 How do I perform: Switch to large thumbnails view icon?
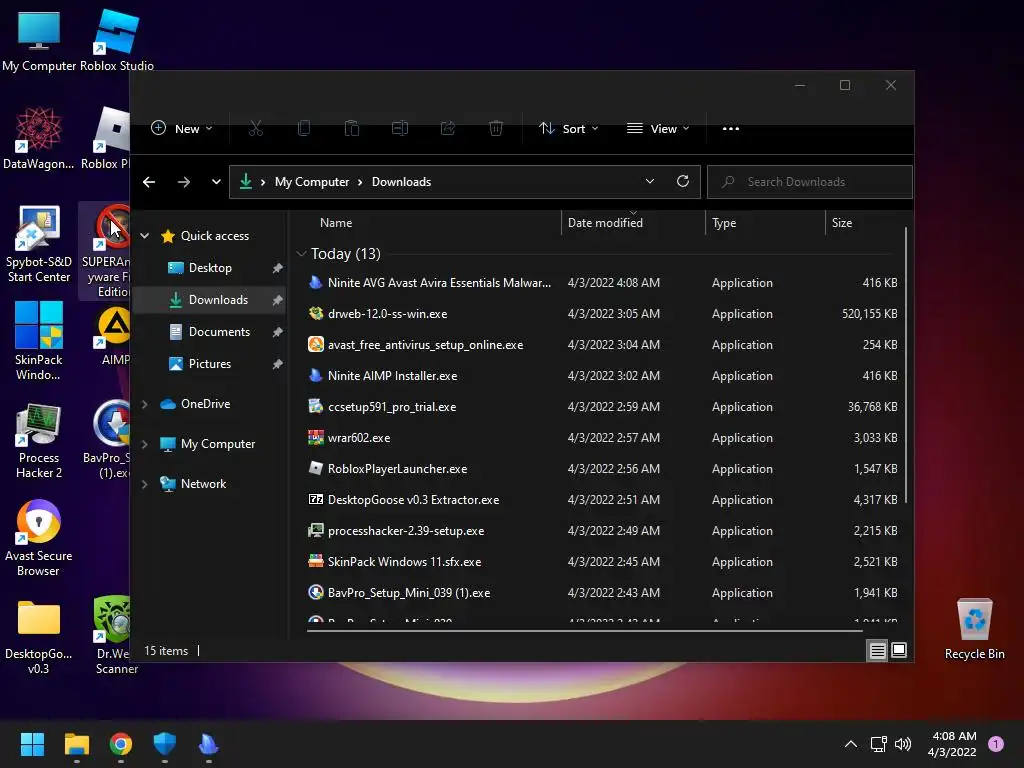point(899,650)
